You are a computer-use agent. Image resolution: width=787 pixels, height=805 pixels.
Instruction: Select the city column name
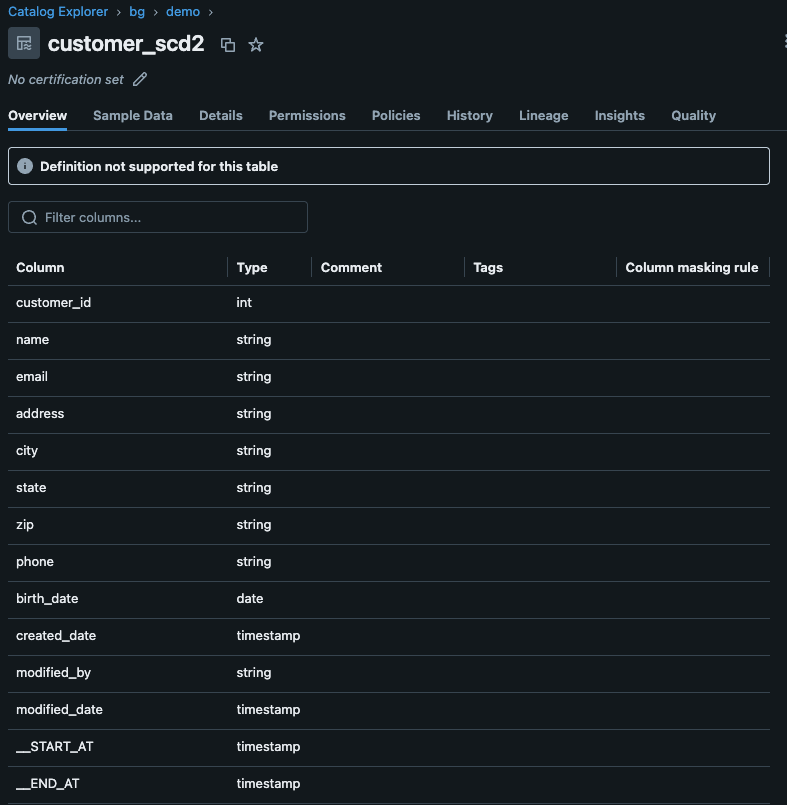tap(27, 451)
